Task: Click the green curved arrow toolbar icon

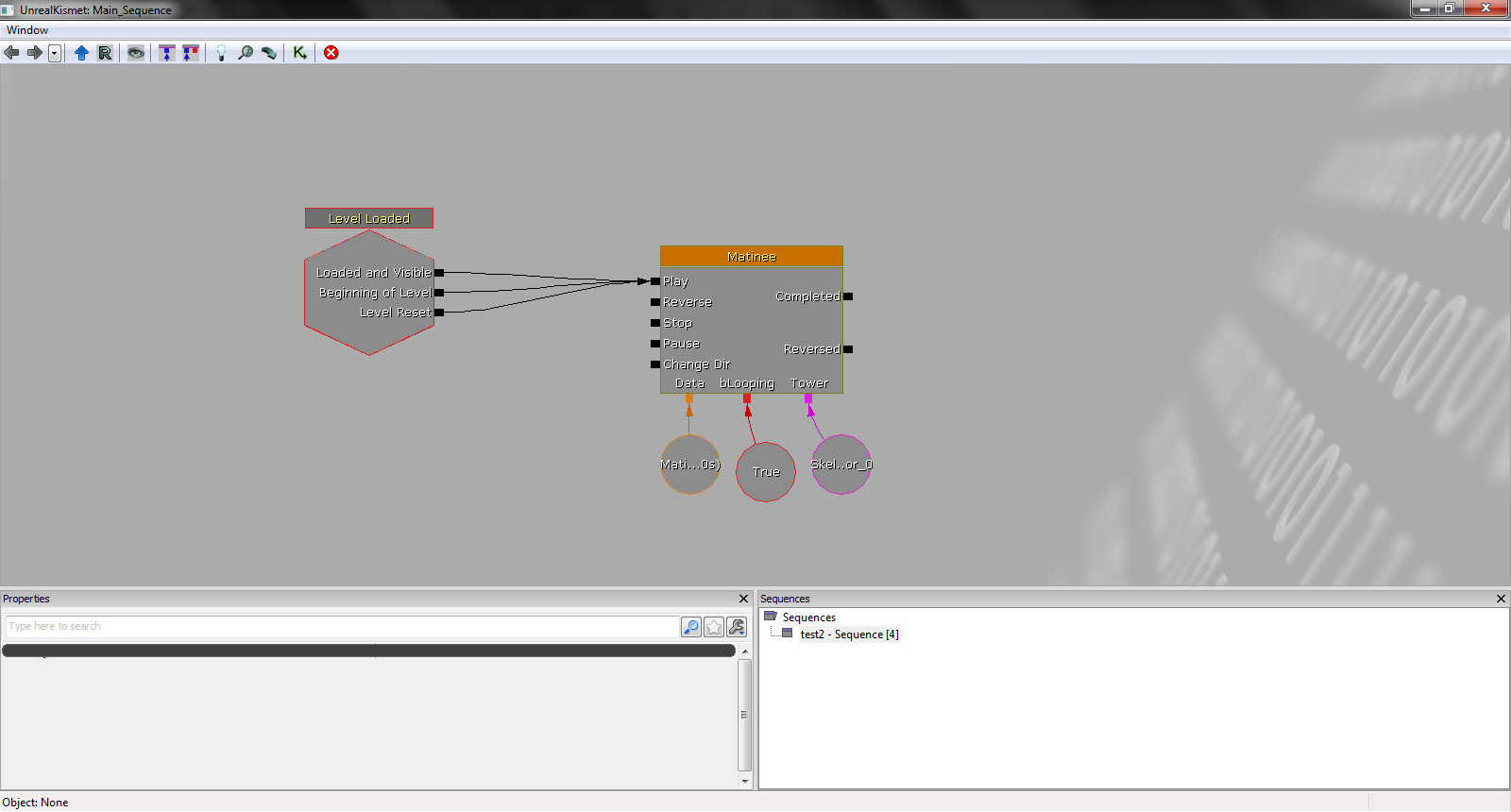Action: tap(269, 53)
